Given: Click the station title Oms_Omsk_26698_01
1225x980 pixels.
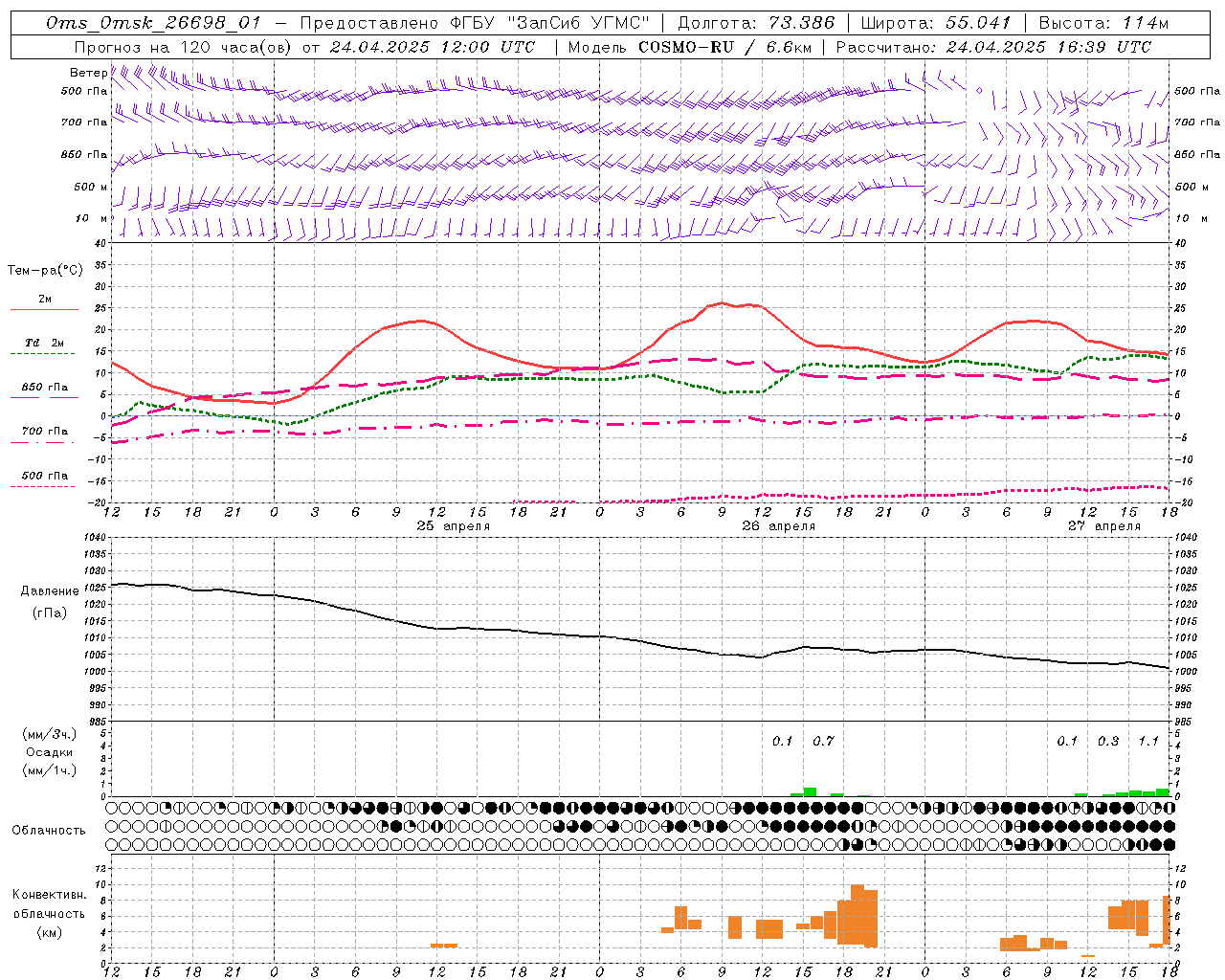Looking at the screenshot, I should (x=153, y=23).
